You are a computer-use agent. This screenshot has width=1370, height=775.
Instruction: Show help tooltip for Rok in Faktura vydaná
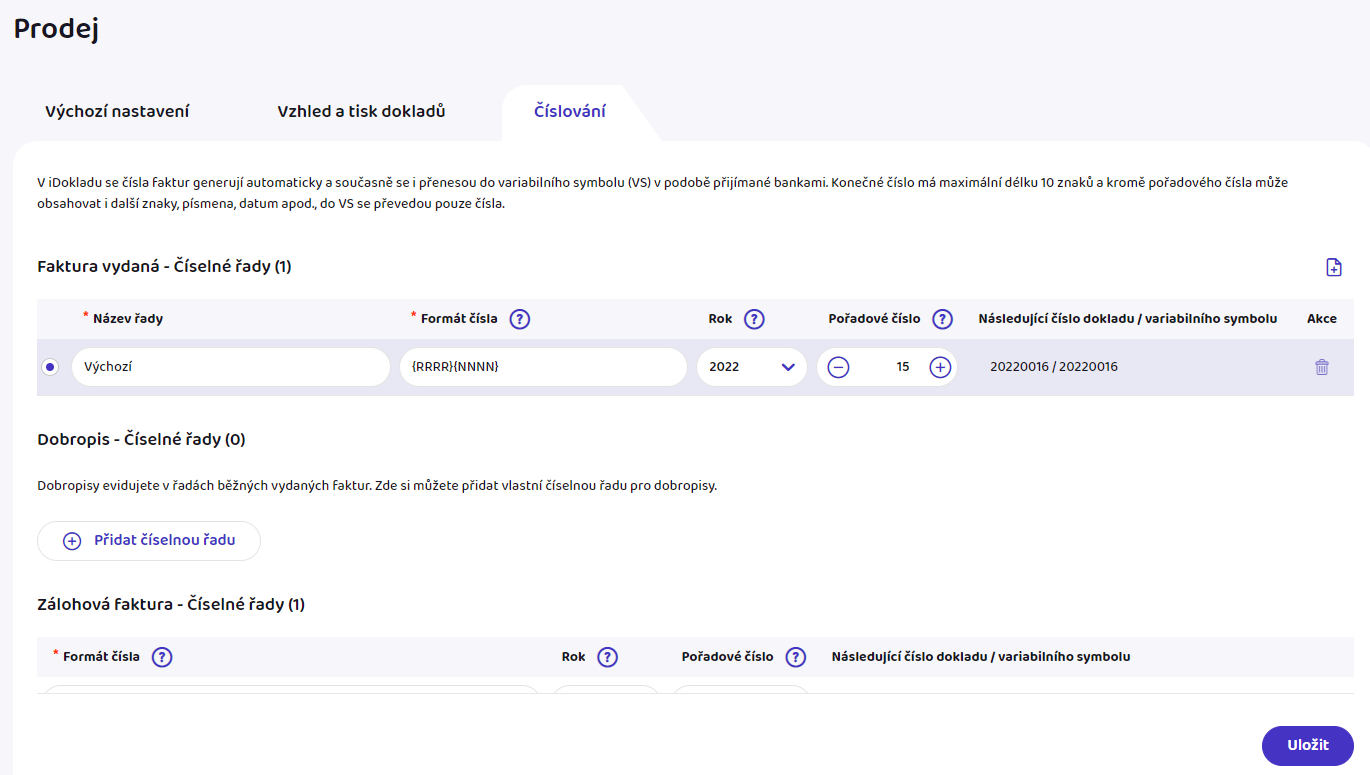click(x=755, y=319)
